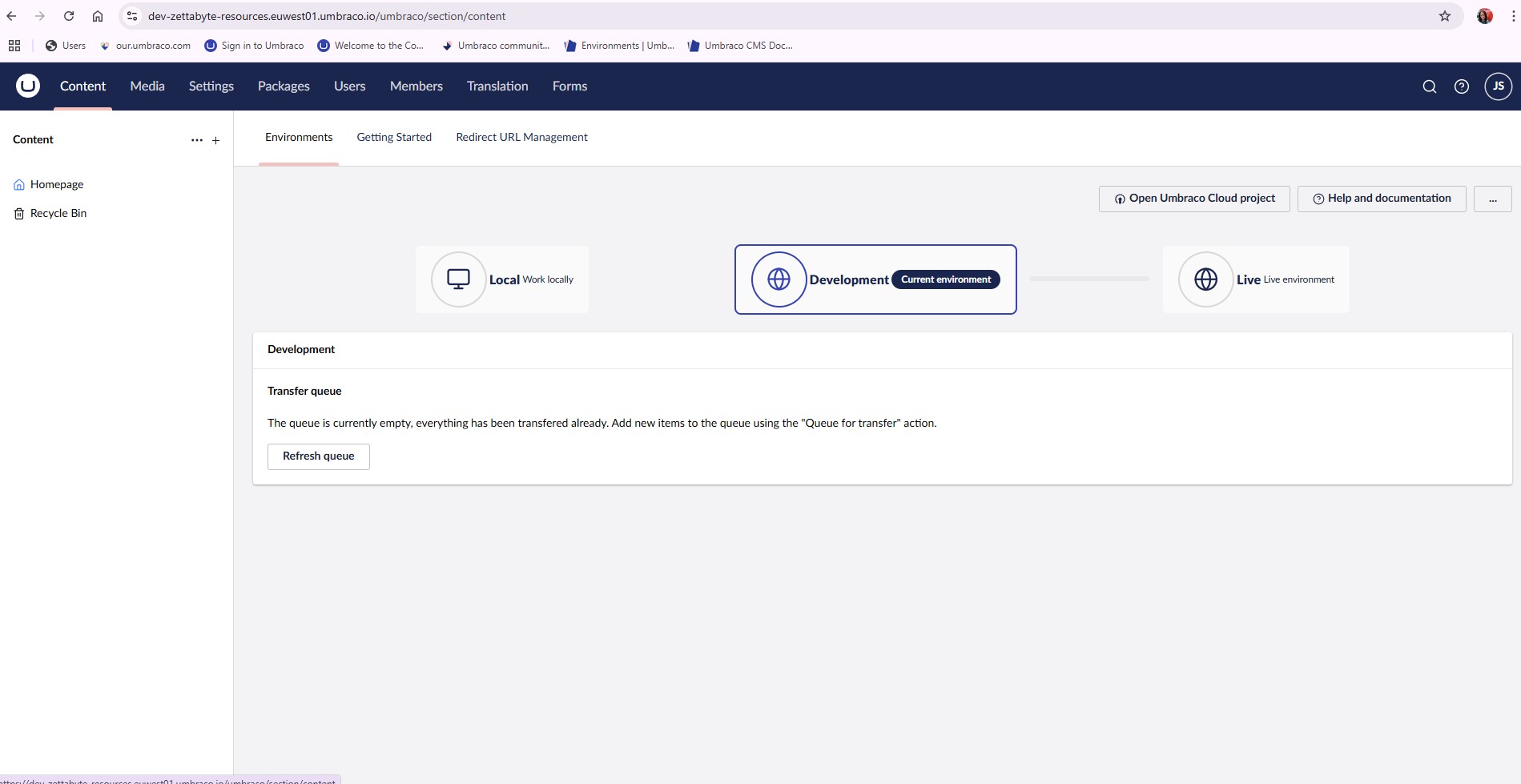Open the ellipsis more-options button
Viewport: 1521px width, 784px height.
pos(1493,199)
